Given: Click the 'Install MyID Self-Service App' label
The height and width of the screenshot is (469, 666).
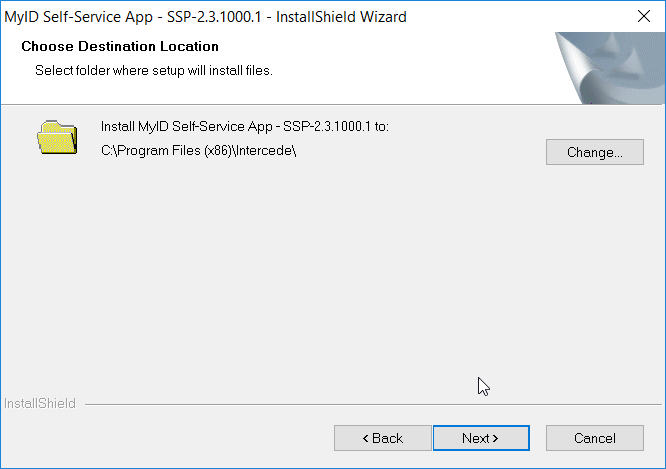Looking at the screenshot, I should pos(245,126).
